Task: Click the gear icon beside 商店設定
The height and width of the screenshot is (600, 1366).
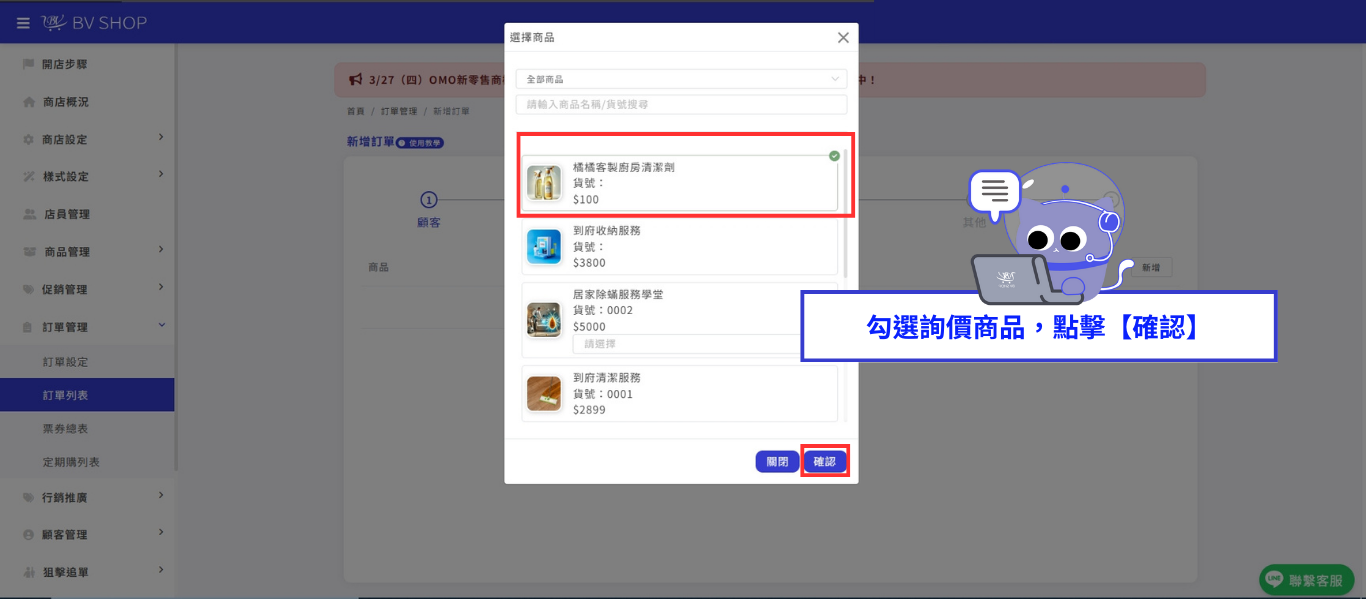Action: tap(28, 139)
